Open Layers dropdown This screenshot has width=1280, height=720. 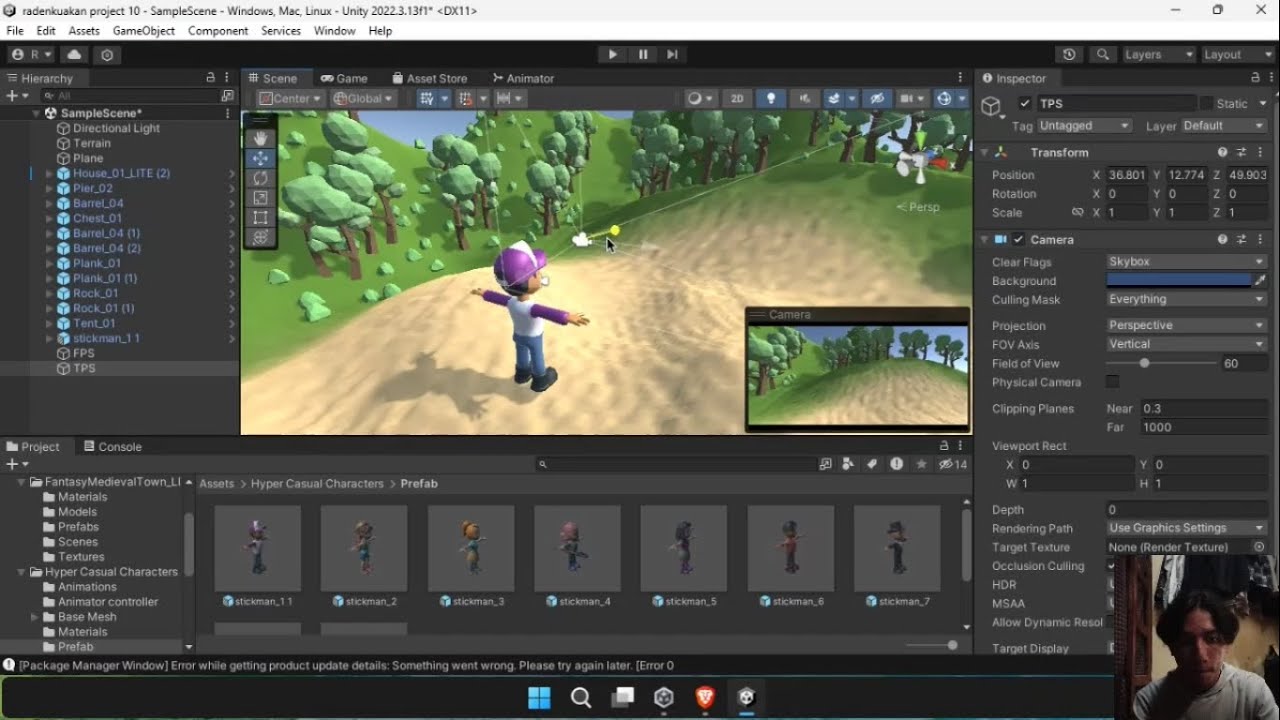[1158, 55]
